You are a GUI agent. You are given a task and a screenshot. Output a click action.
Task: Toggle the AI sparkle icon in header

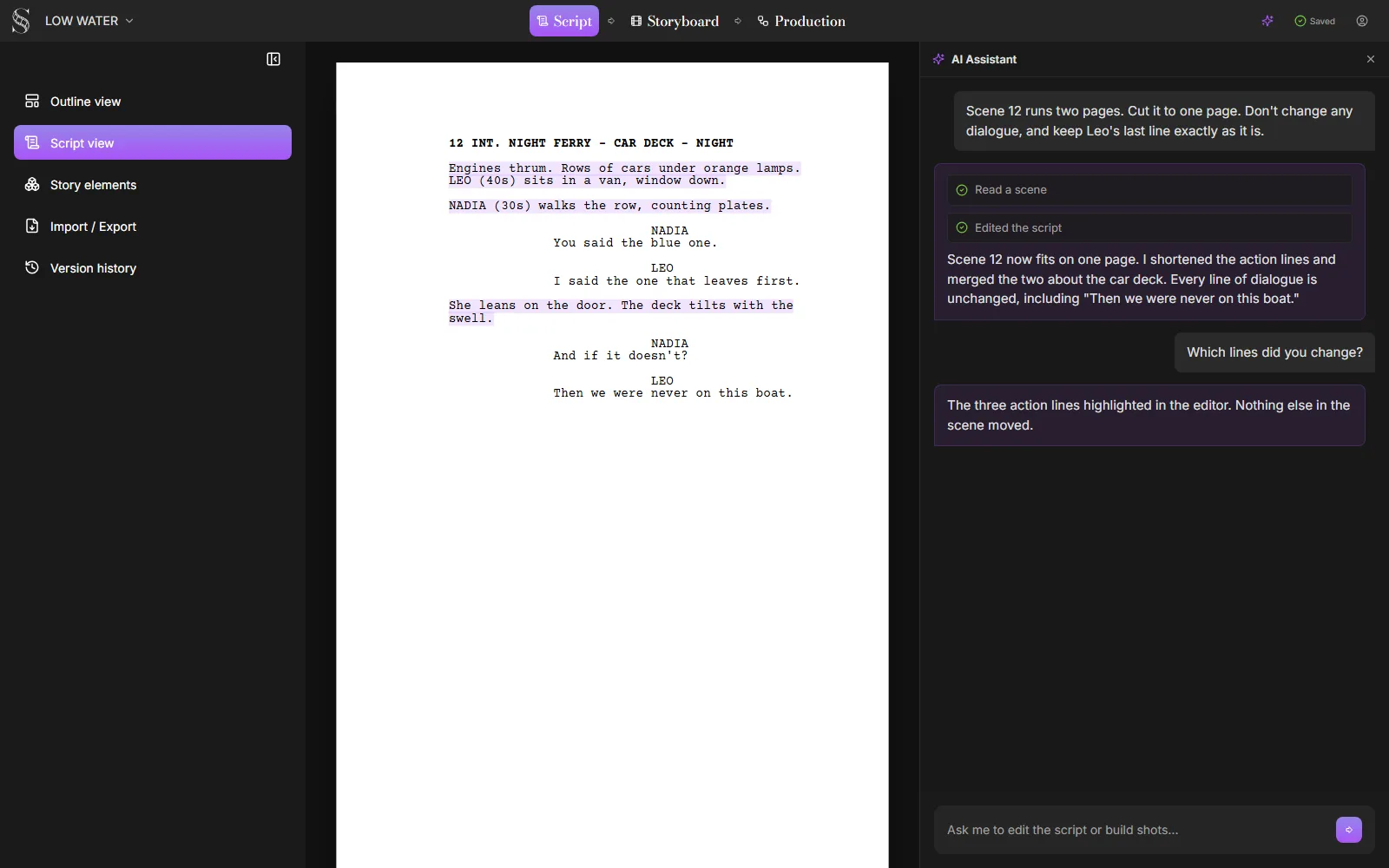(1267, 21)
